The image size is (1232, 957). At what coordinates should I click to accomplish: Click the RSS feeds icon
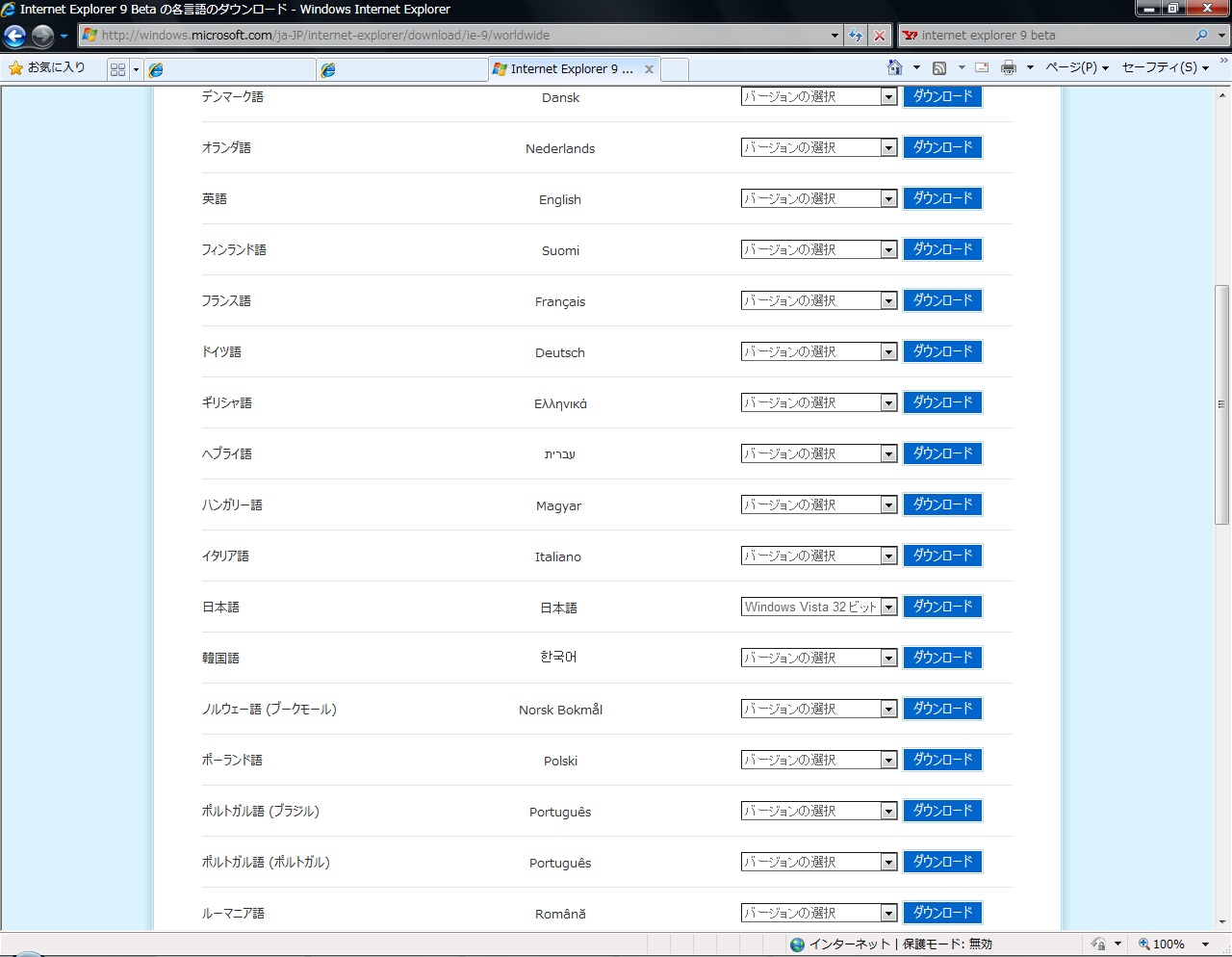click(939, 67)
